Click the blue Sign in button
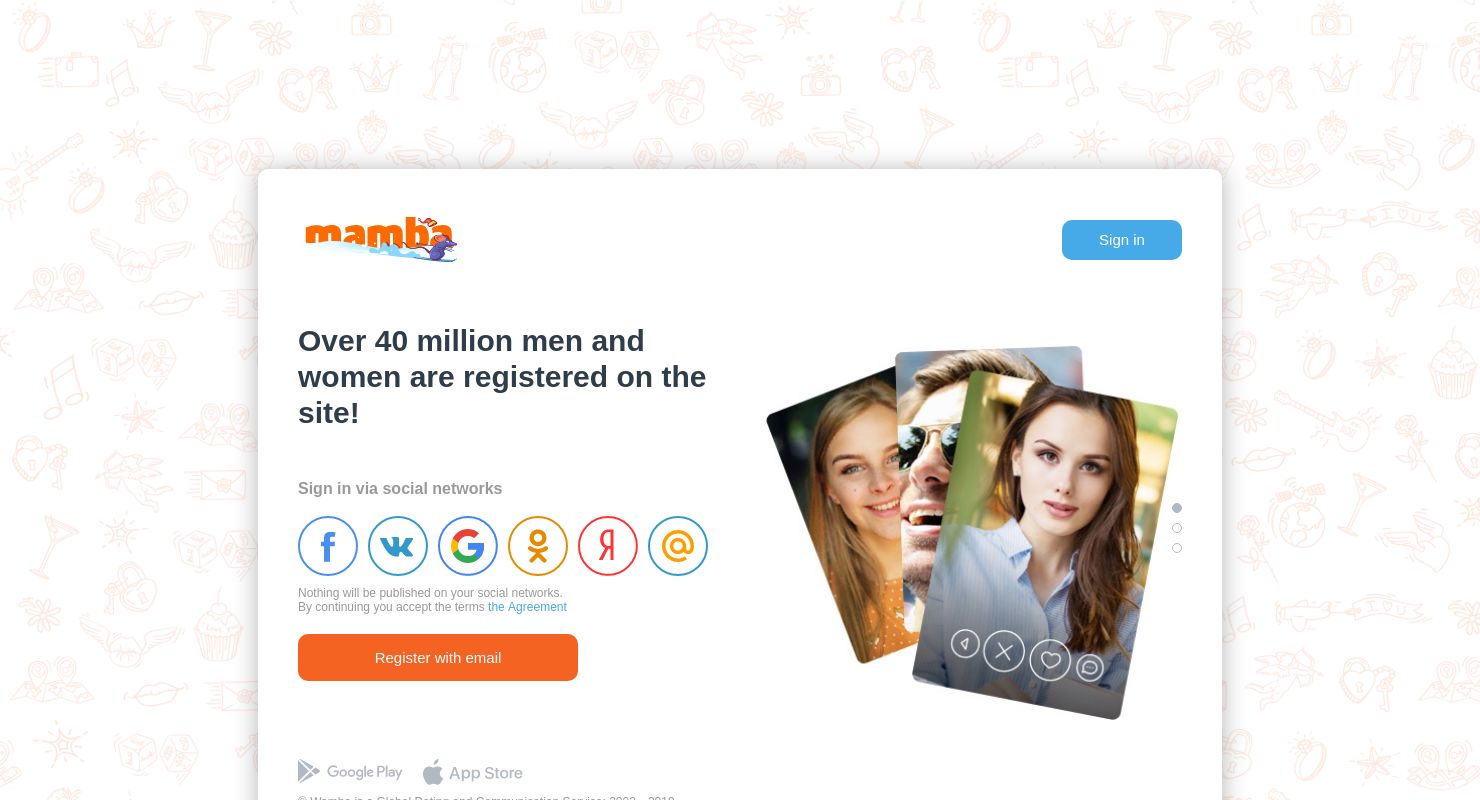 1122,240
